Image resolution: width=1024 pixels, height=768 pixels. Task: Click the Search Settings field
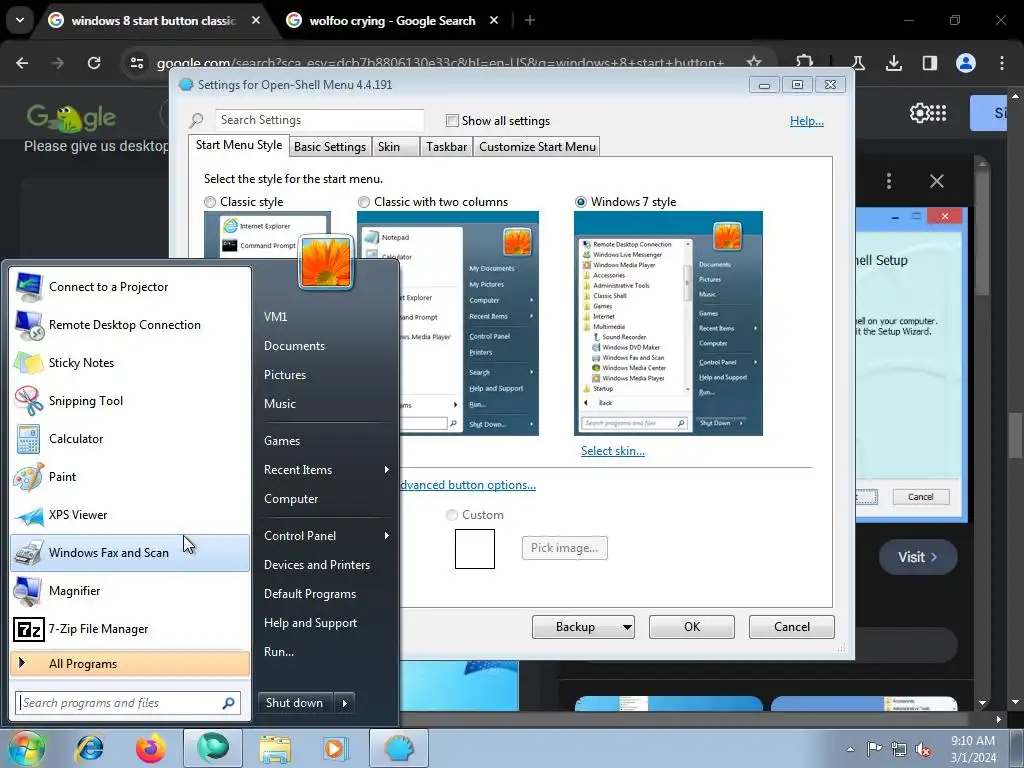coord(319,120)
